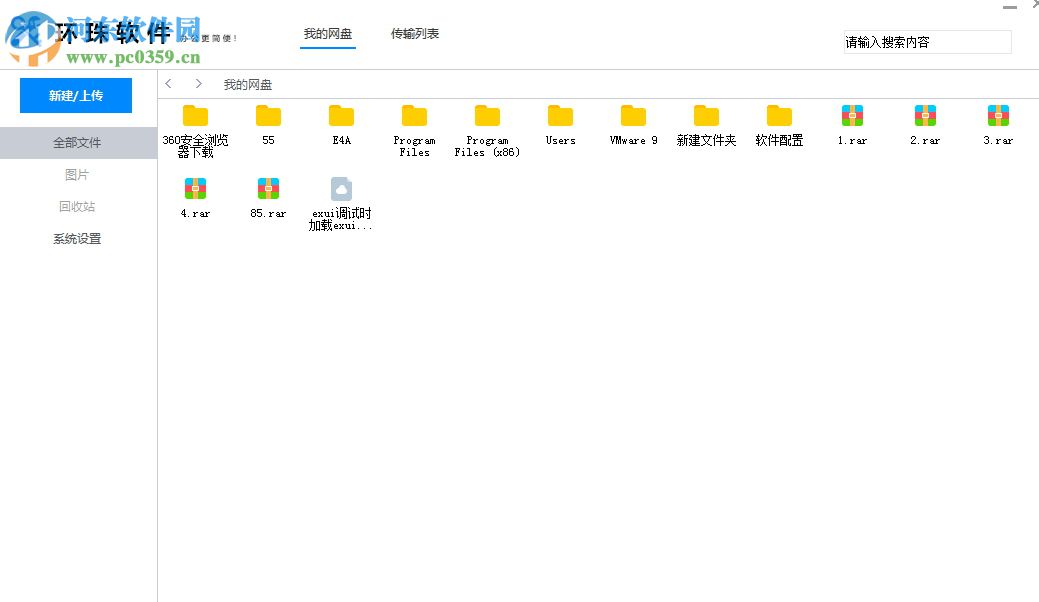The image size is (1039, 602).
Task: Select the 1.rar archive icon
Action: 852,115
